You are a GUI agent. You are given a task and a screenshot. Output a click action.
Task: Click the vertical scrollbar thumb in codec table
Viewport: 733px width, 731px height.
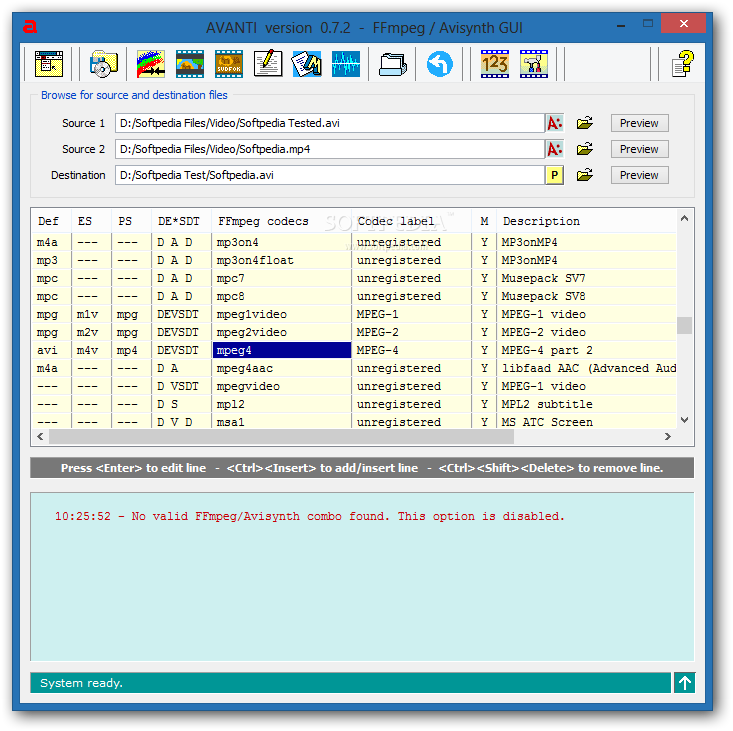684,325
